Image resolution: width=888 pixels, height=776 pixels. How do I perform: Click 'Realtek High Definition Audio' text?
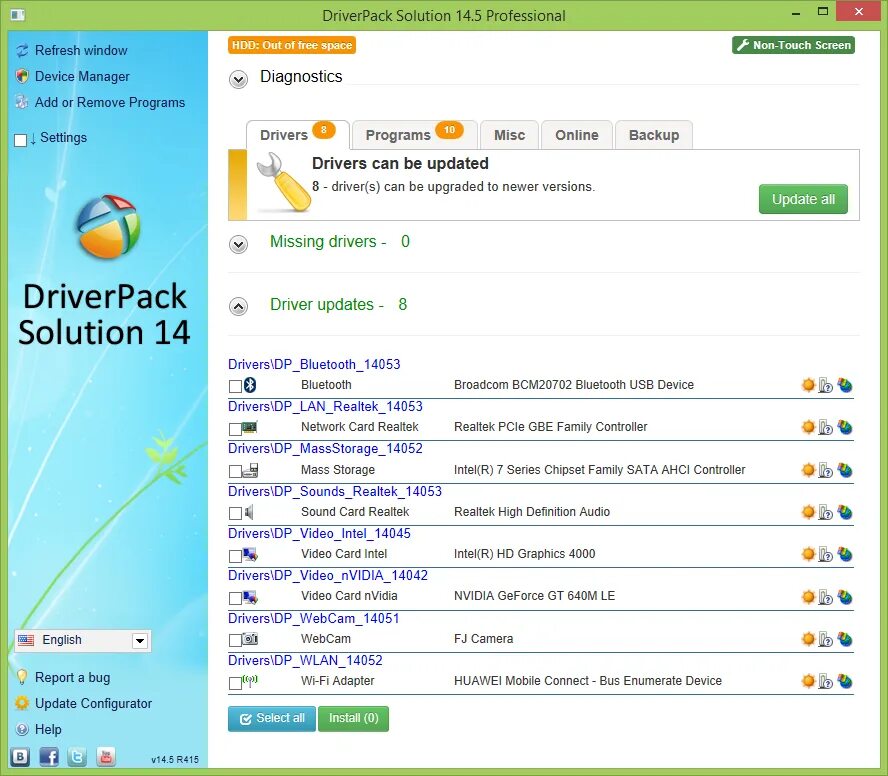coord(532,512)
